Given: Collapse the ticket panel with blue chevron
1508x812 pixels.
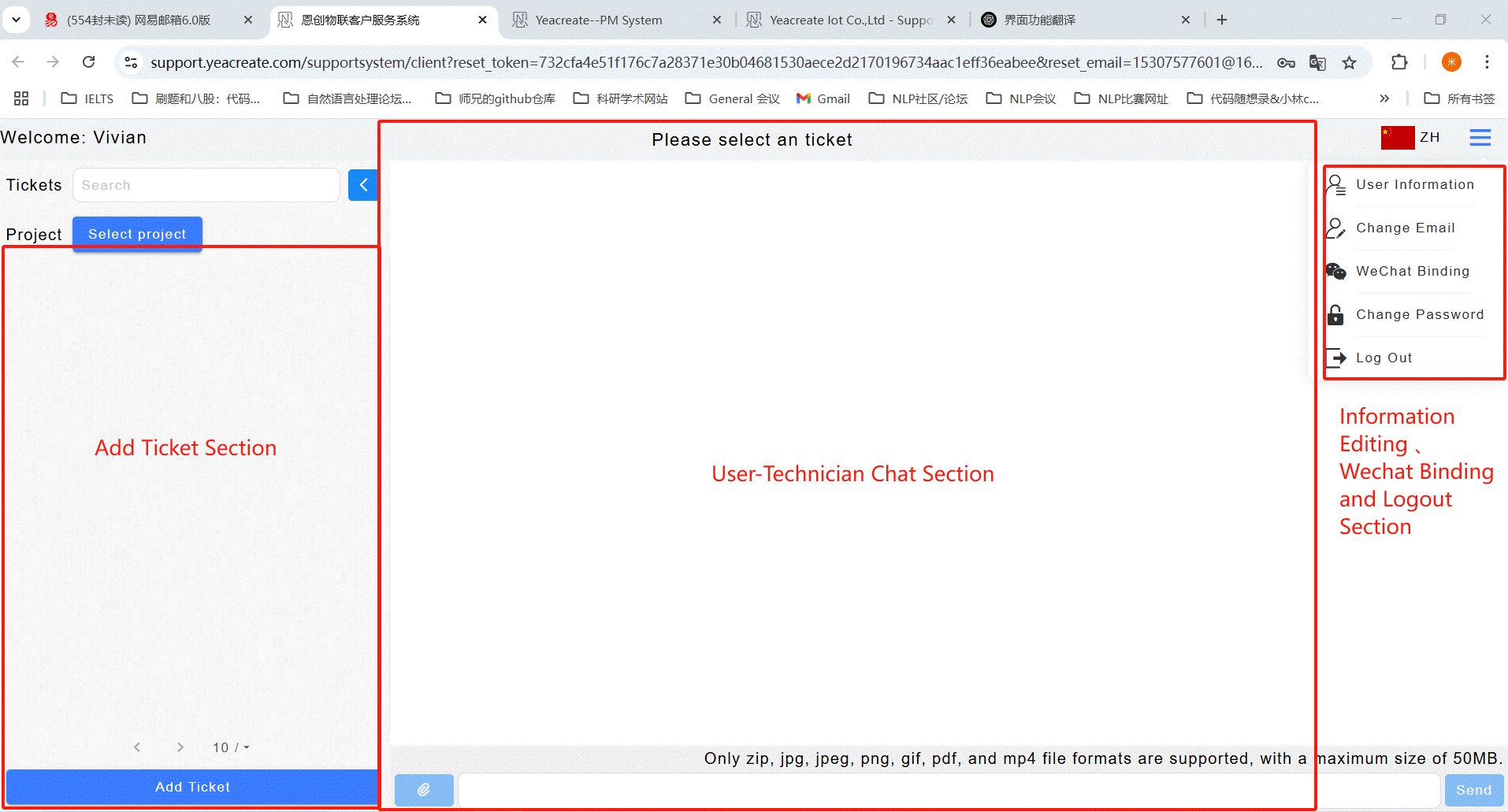Looking at the screenshot, I should pos(363,185).
